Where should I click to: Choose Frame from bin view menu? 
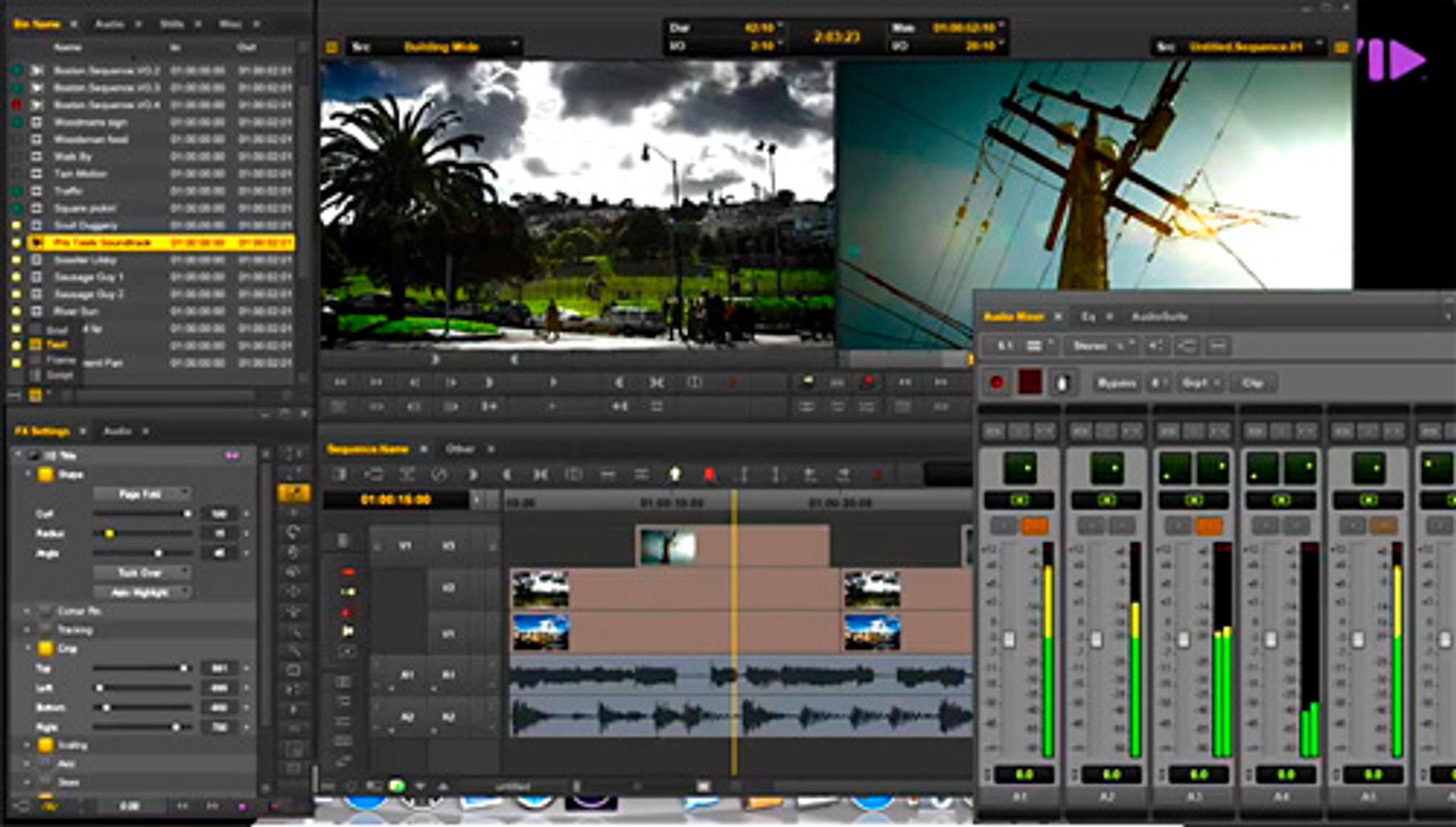[60, 360]
